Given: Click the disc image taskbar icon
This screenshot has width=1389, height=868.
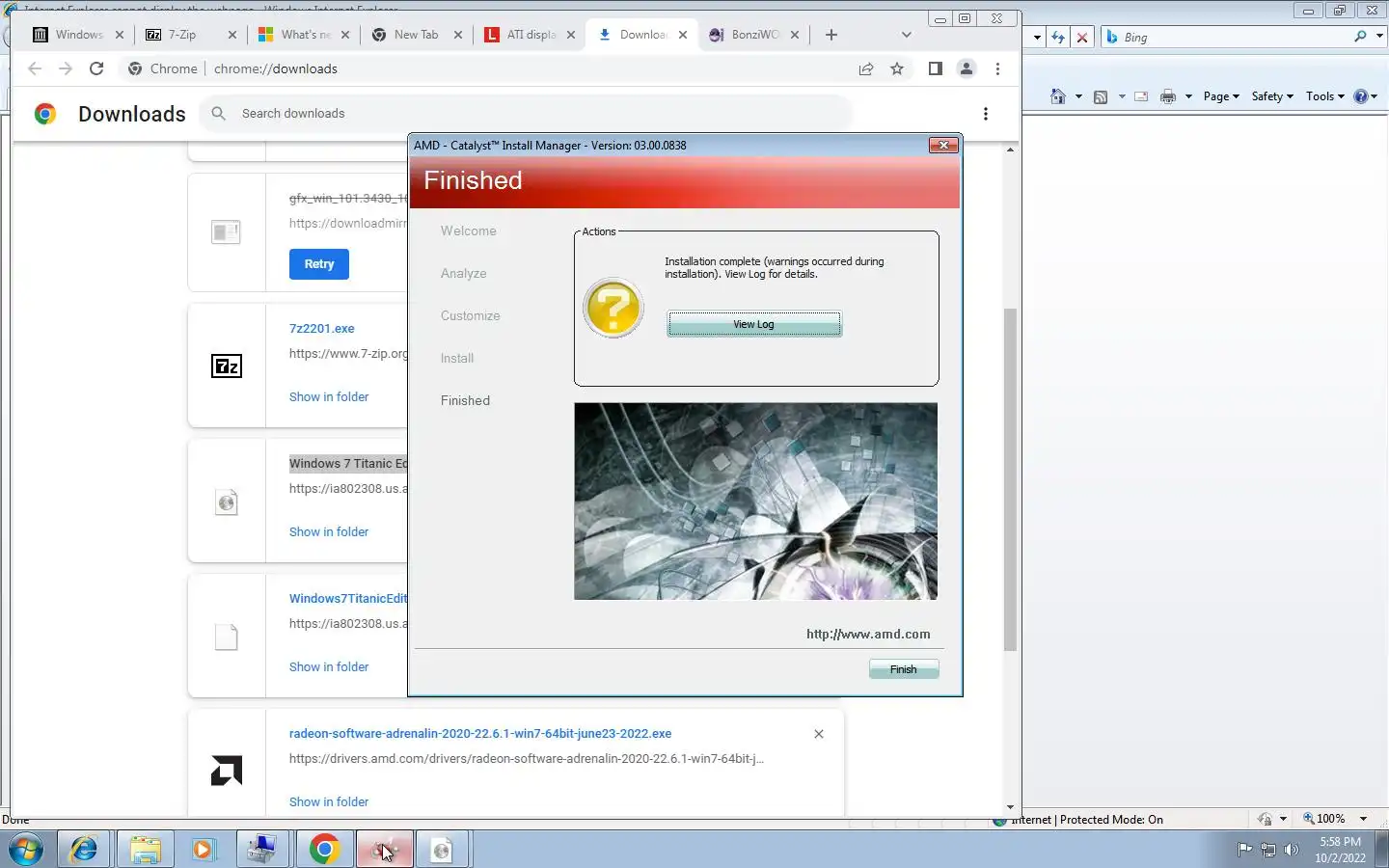Looking at the screenshot, I should point(442,850).
